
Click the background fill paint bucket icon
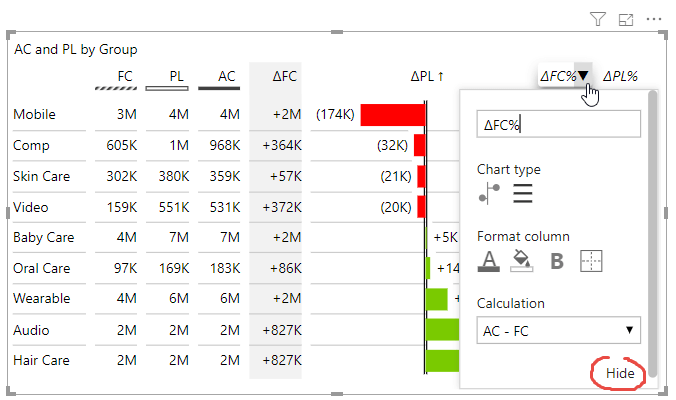coord(521,261)
